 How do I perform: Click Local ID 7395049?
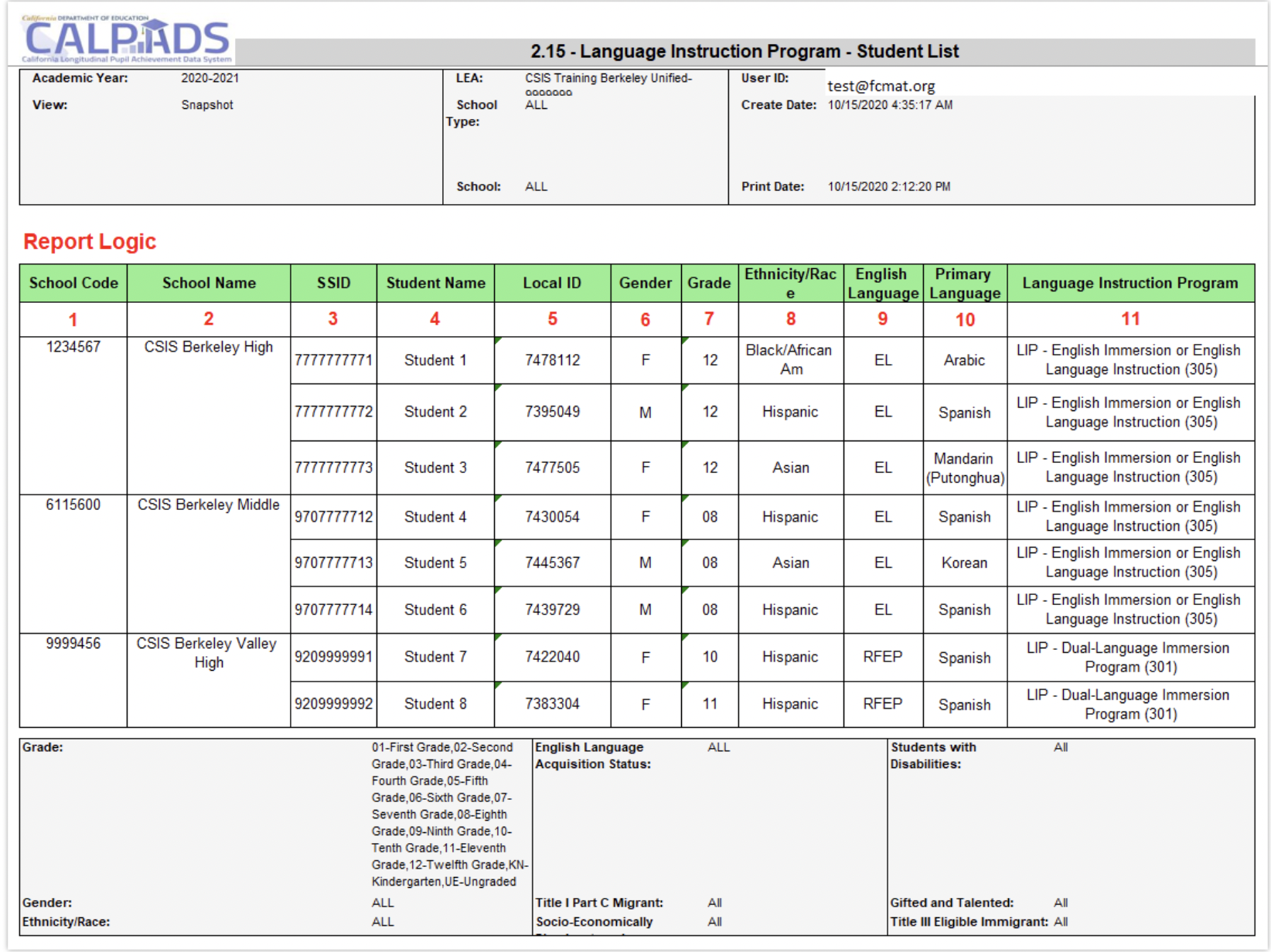pyautogui.click(x=552, y=412)
